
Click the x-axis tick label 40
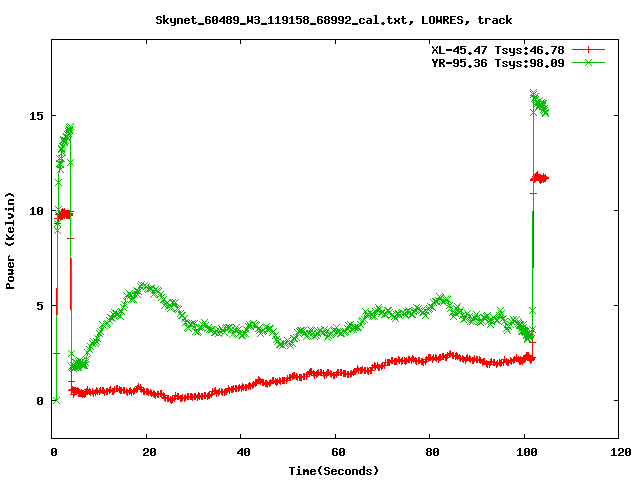coord(244,452)
